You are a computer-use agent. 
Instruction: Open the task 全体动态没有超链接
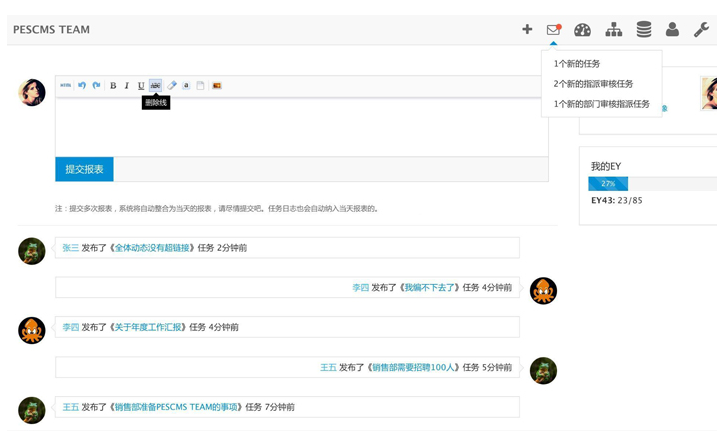point(152,248)
